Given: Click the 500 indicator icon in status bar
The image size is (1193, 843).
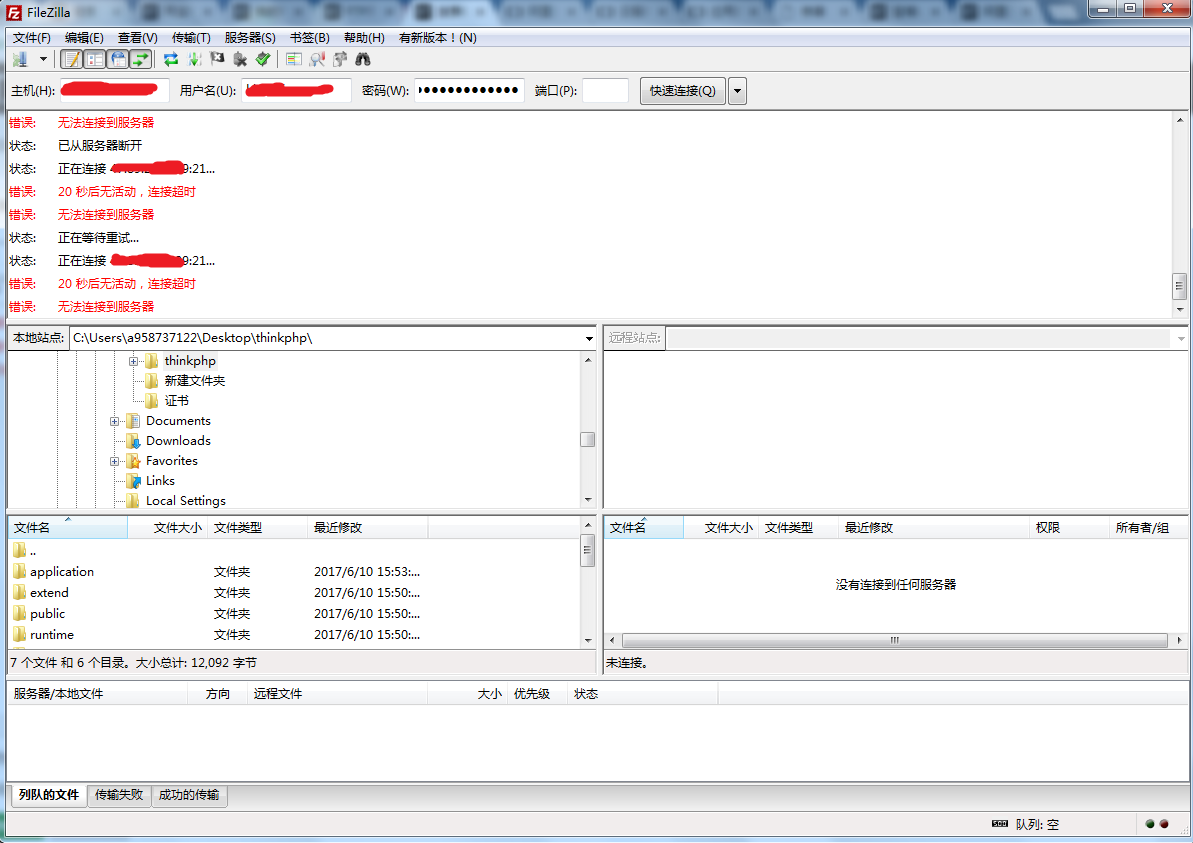Looking at the screenshot, I should [1000, 823].
